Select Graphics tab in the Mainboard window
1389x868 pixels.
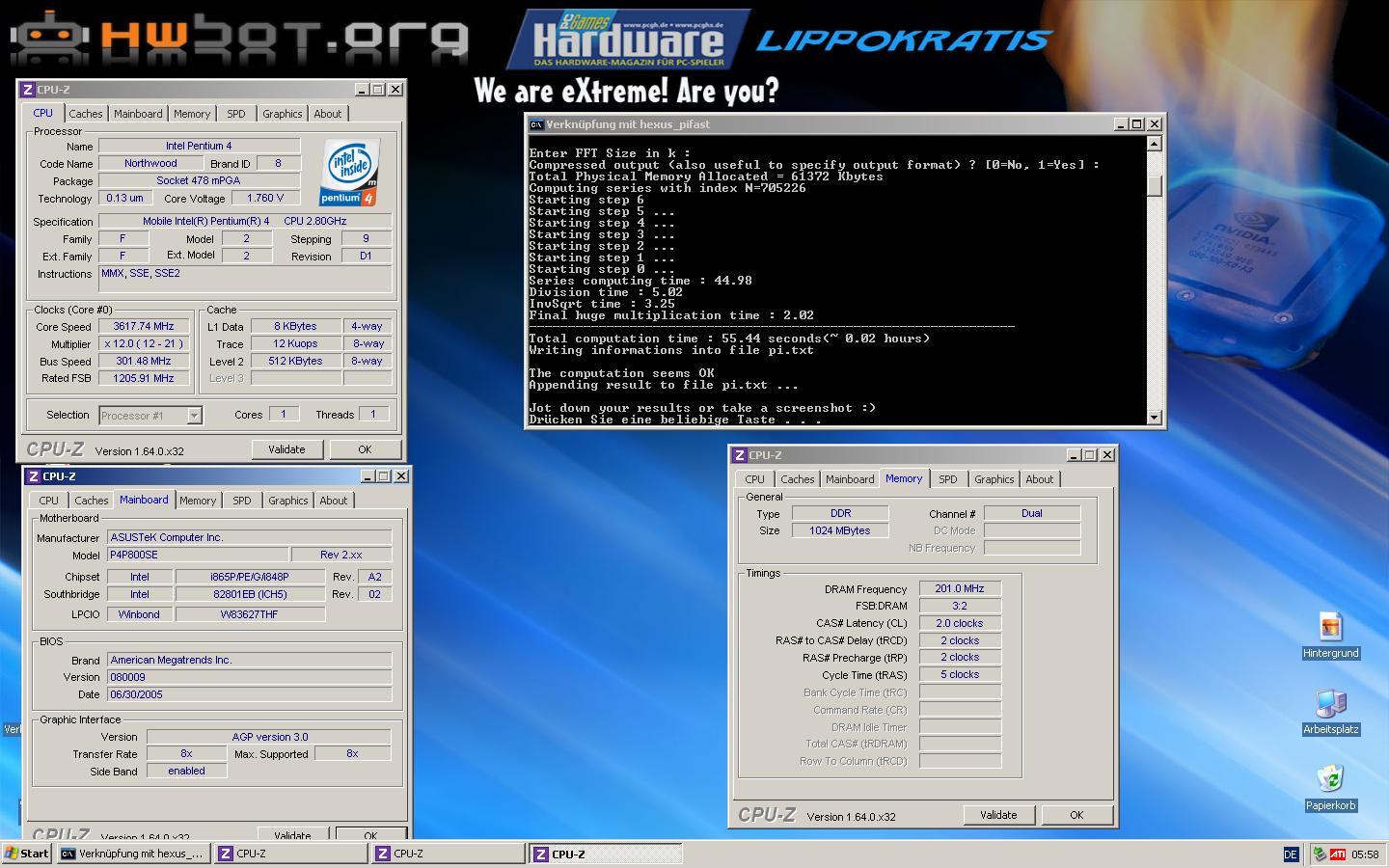click(288, 501)
